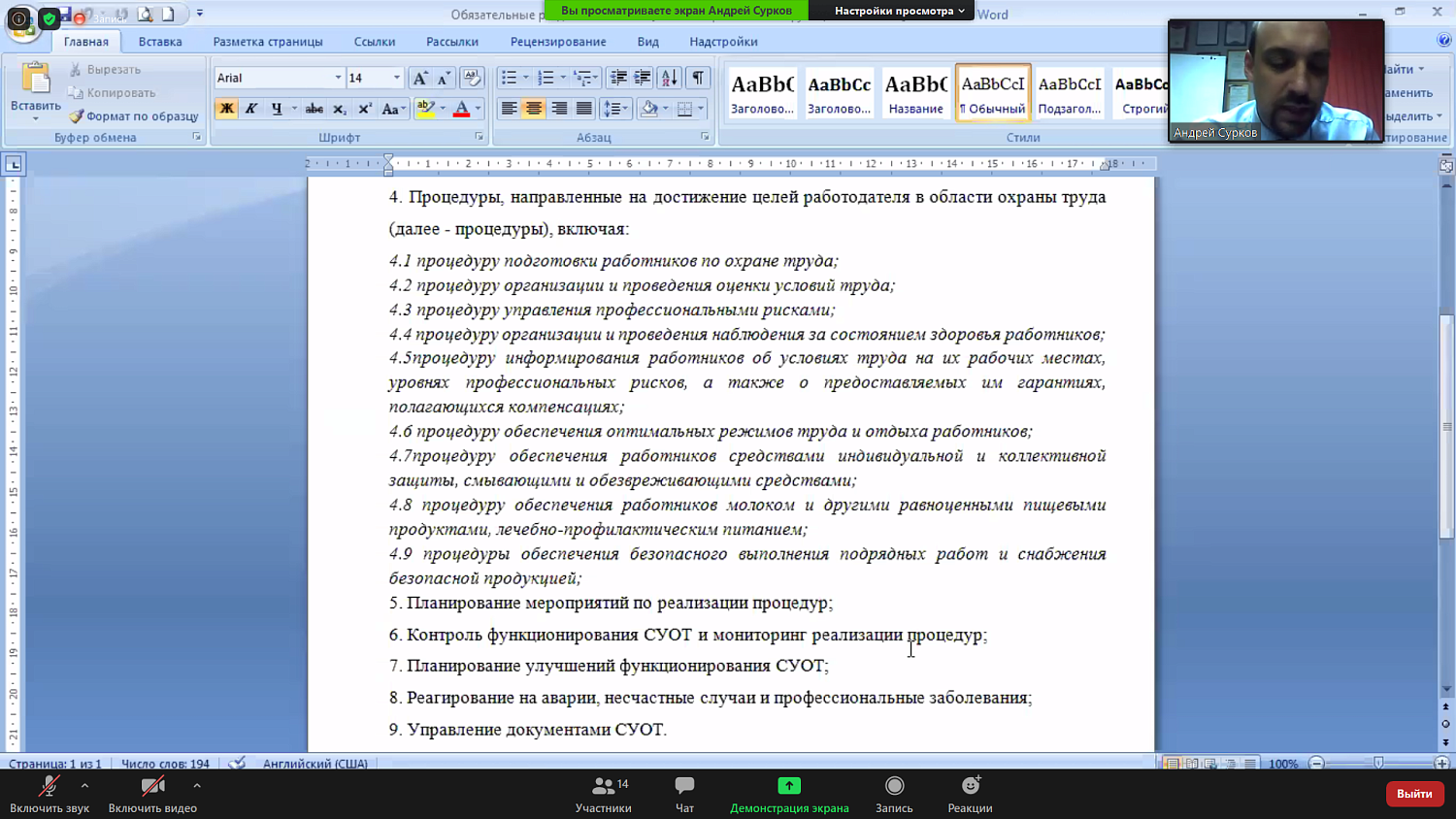Screen dimensions: 1456x819
Task: Click the decrease indent icon
Action: point(617,78)
